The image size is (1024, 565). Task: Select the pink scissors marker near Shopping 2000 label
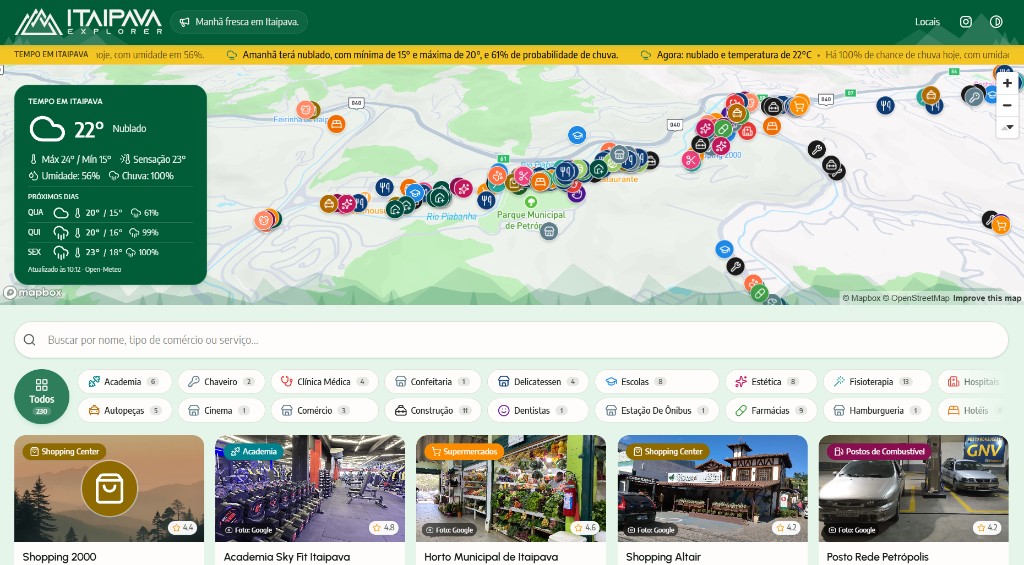tap(691, 159)
